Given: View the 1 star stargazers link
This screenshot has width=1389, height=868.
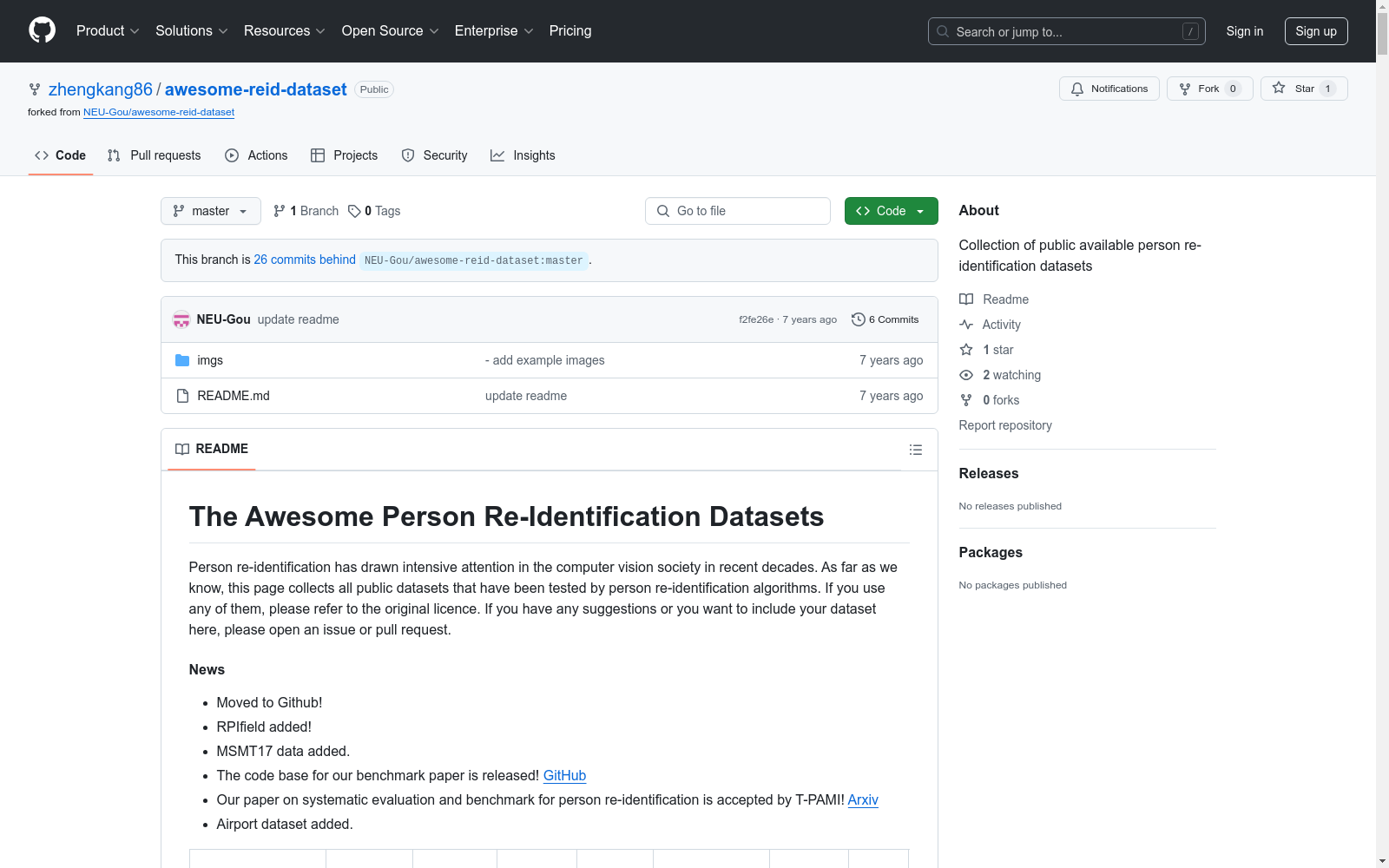Looking at the screenshot, I should tap(986, 350).
